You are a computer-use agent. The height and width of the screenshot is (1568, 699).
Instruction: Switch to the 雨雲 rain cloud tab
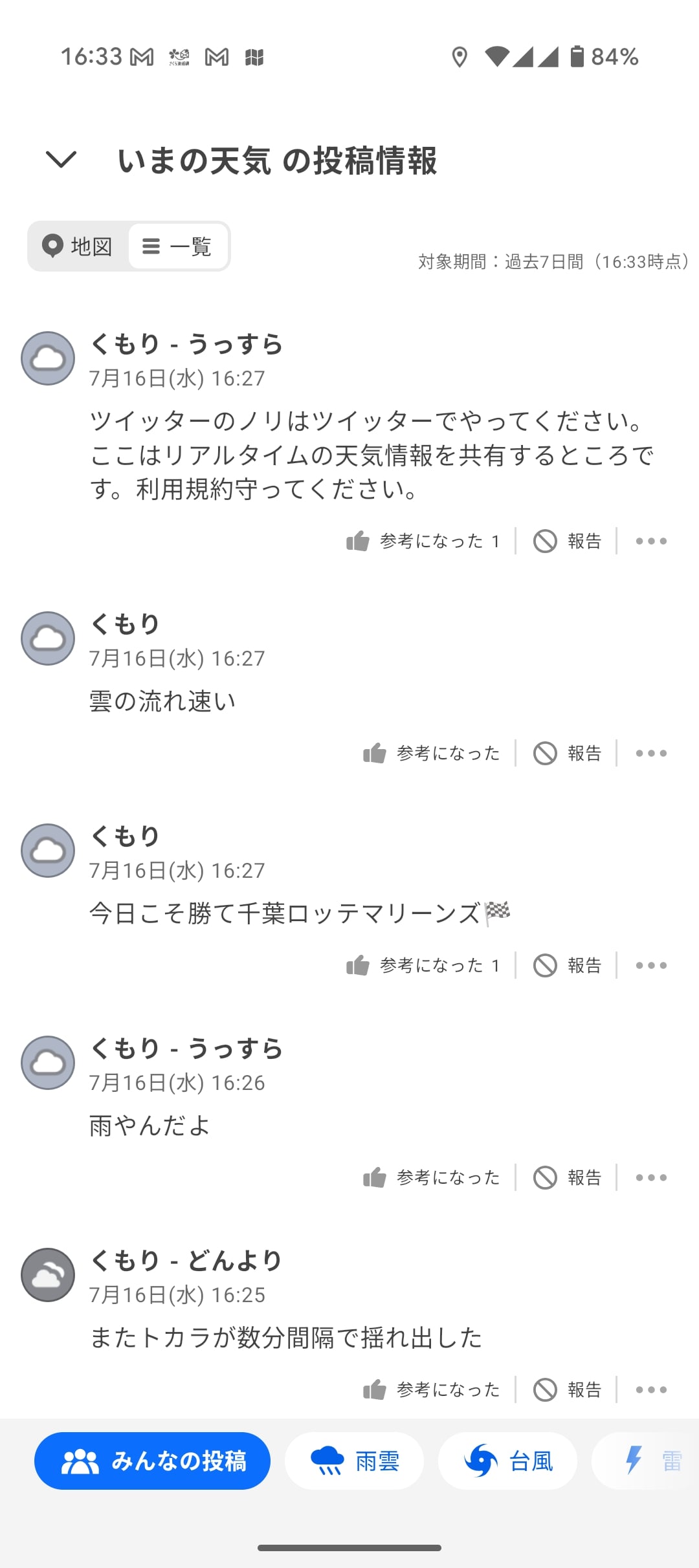point(355,1461)
